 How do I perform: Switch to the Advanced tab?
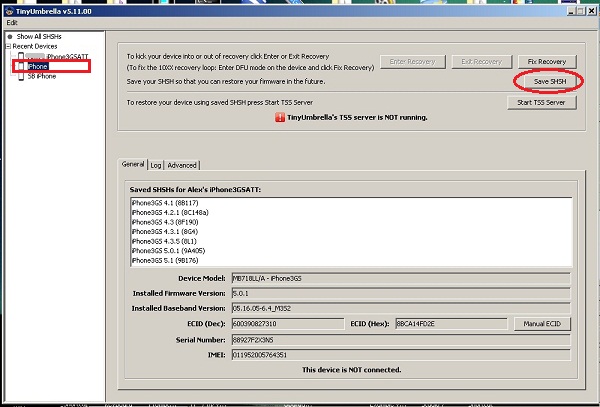(182, 165)
